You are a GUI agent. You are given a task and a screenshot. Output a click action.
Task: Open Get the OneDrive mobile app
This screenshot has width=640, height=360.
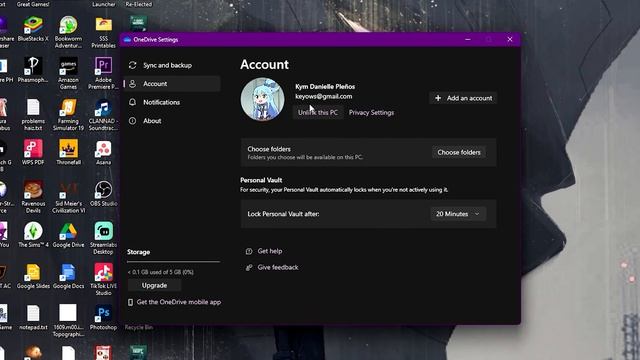178,302
